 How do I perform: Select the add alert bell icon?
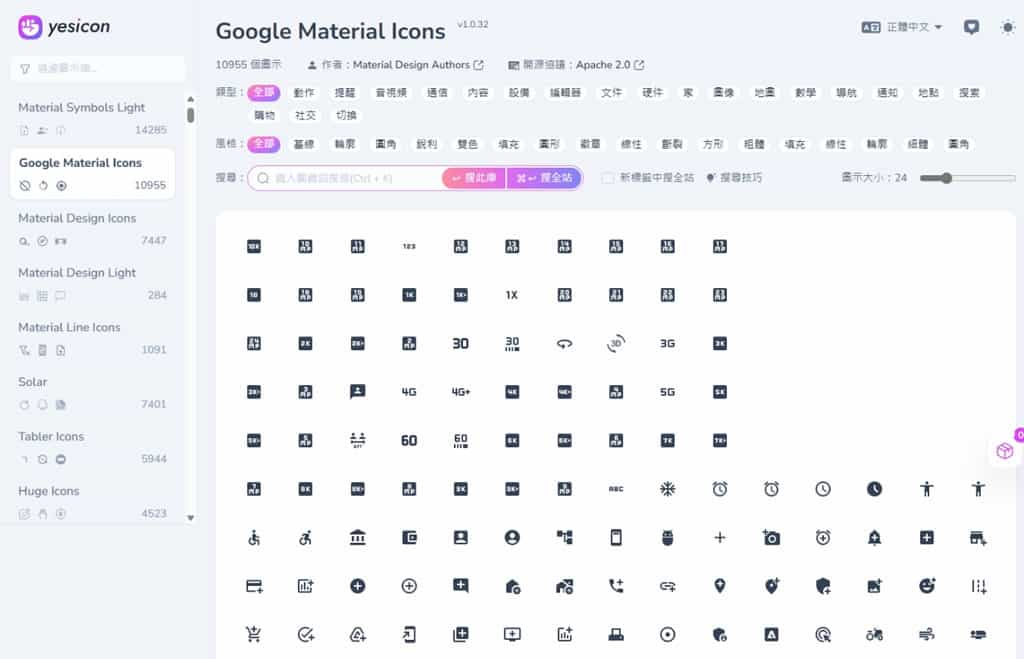874,538
